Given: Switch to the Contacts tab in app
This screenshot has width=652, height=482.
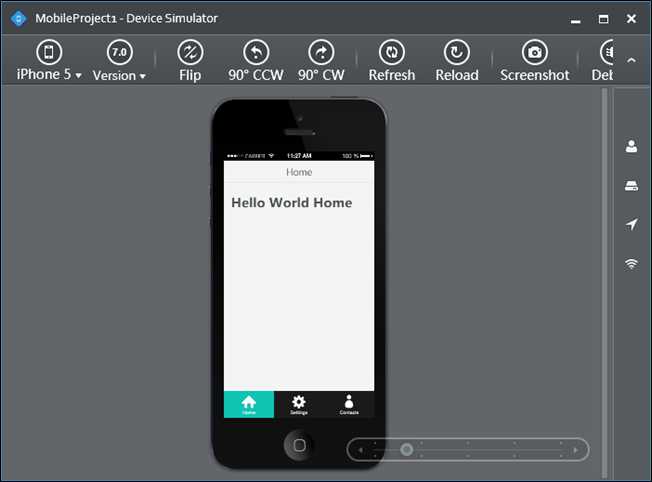Looking at the screenshot, I should [349, 404].
